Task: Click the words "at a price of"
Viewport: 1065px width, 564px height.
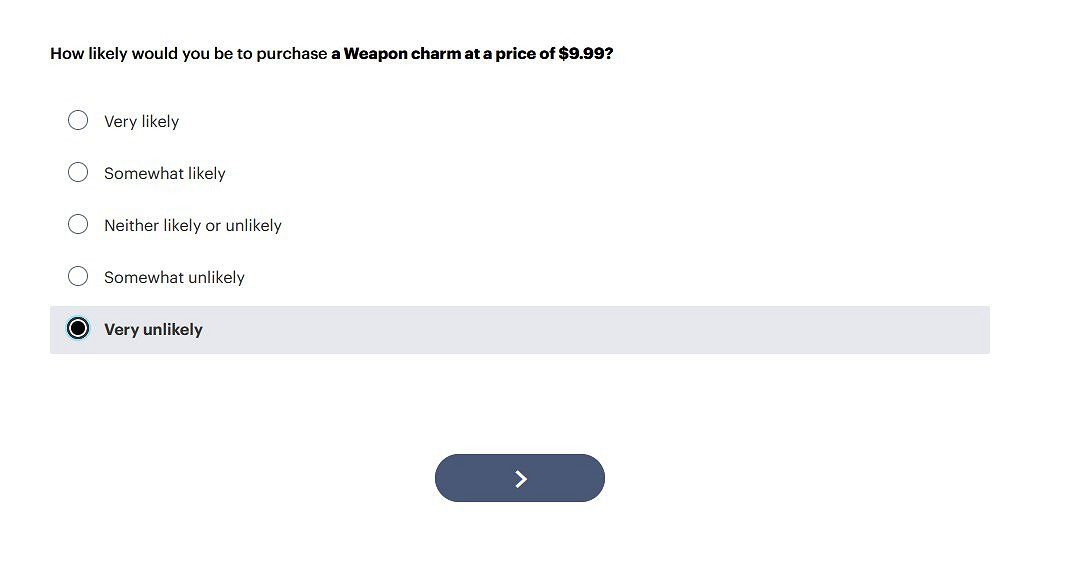Action: click(x=510, y=54)
